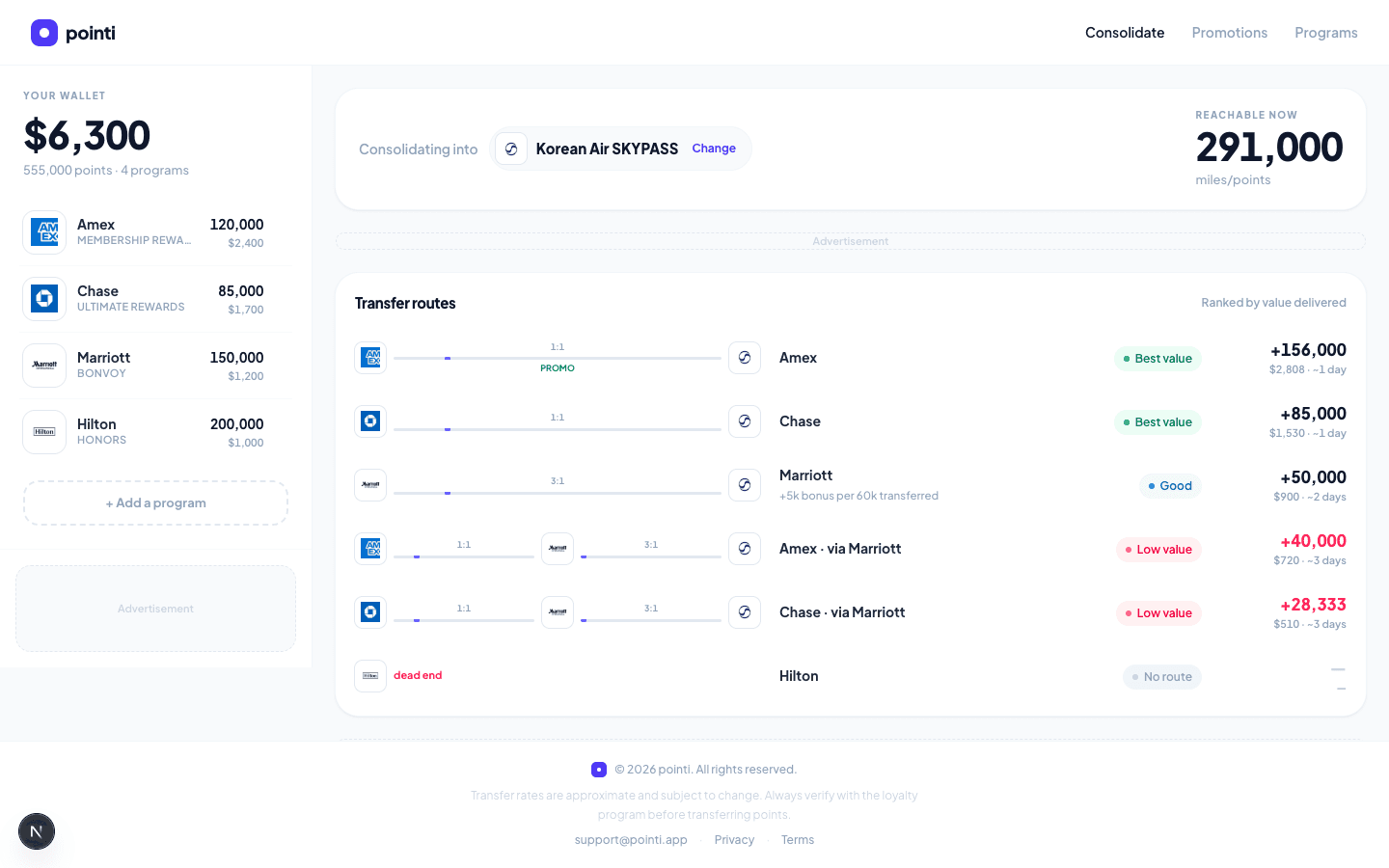The image size is (1389, 868).
Task: Open the round N badge at bottom left
Action: pos(37,831)
